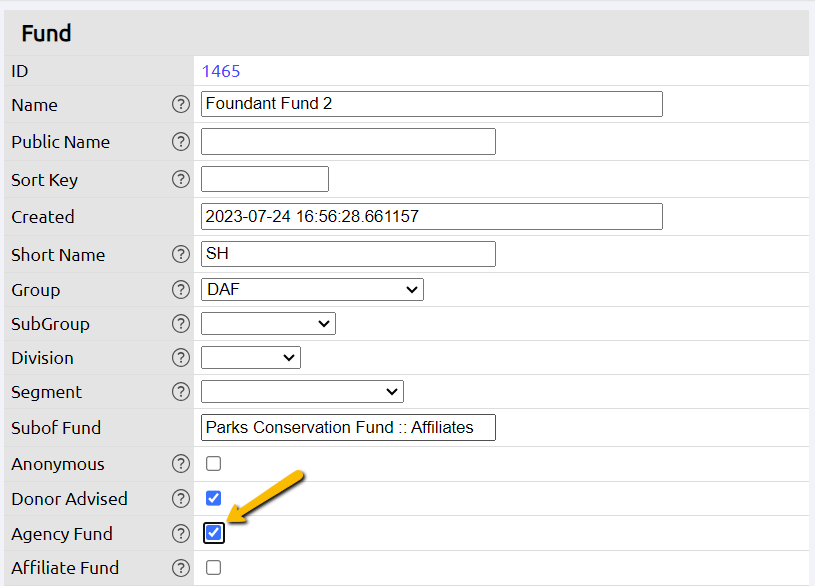
Task: Select the Donor Advised label
Action: (x=69, y=499)
